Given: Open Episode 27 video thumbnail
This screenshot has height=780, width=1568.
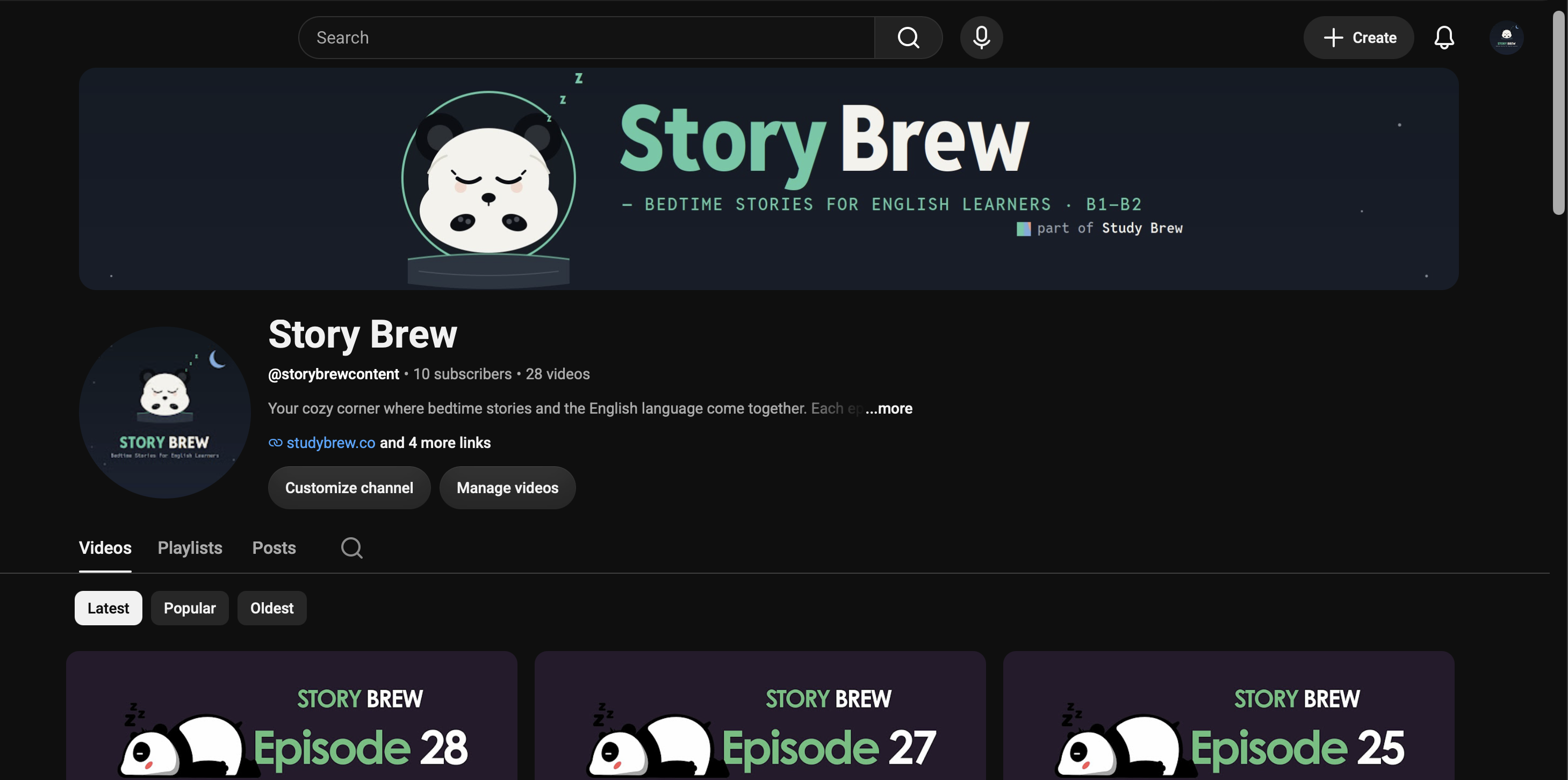Looking at the screenshot, I should pos(760,716).
